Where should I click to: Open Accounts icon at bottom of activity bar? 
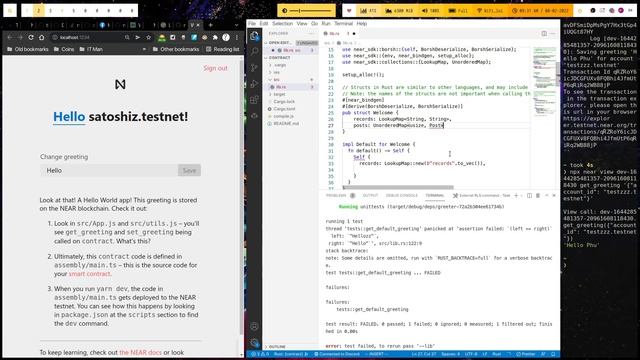point(254,326)
